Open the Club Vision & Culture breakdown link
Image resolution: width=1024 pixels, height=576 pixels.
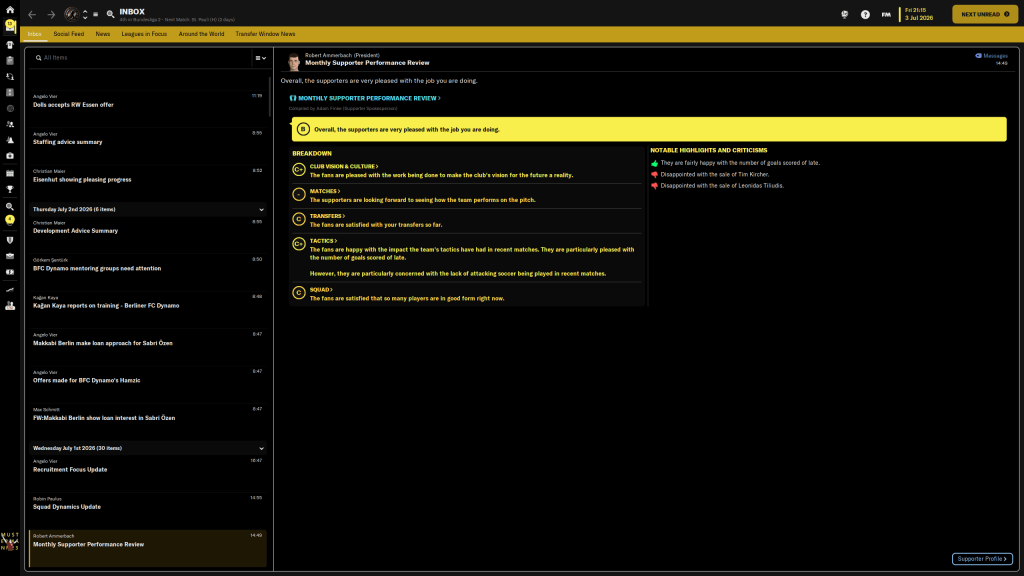pos(343,167)
